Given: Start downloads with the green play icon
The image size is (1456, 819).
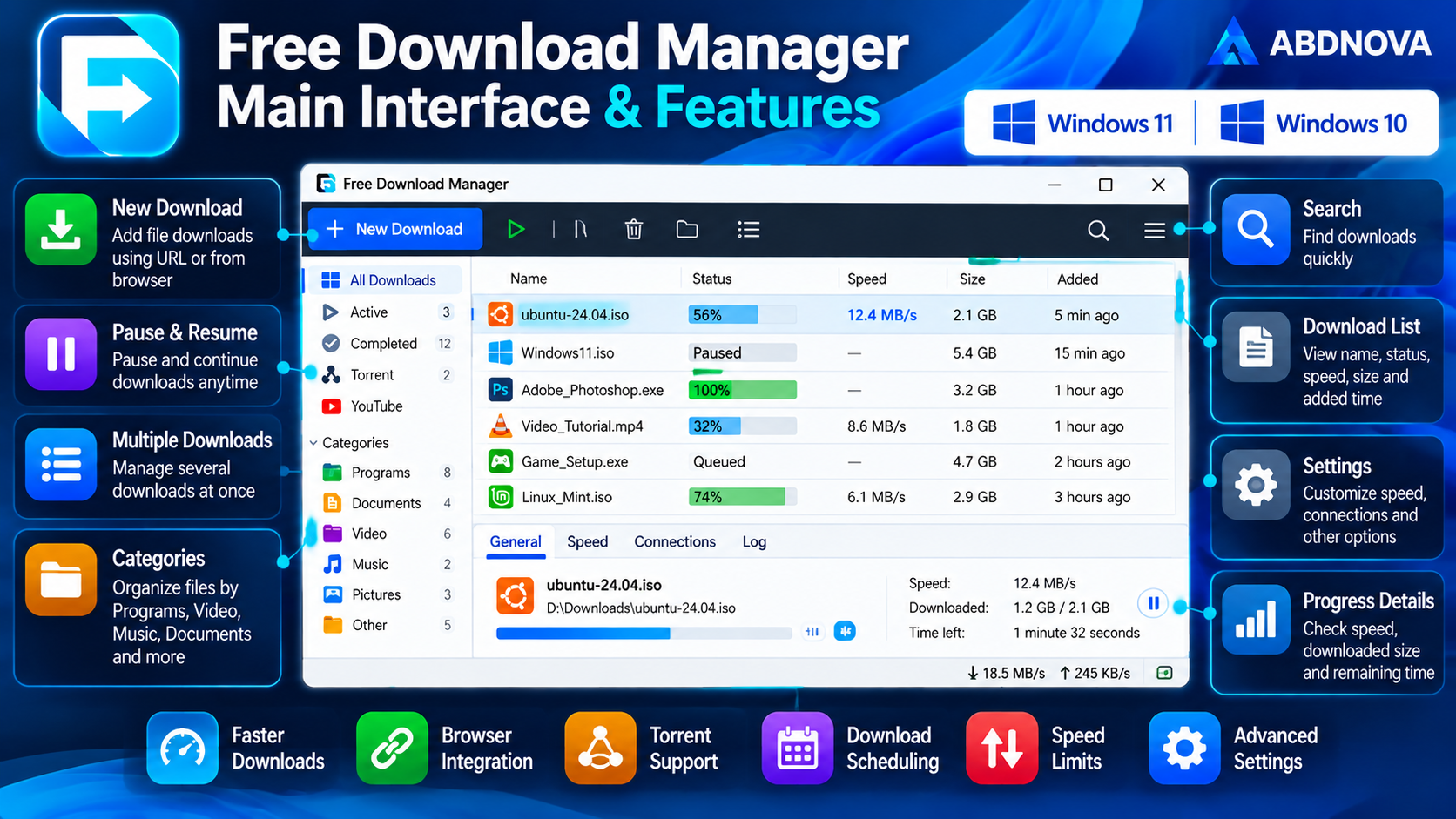Looking at the screenshot, I should click(516, 229).
